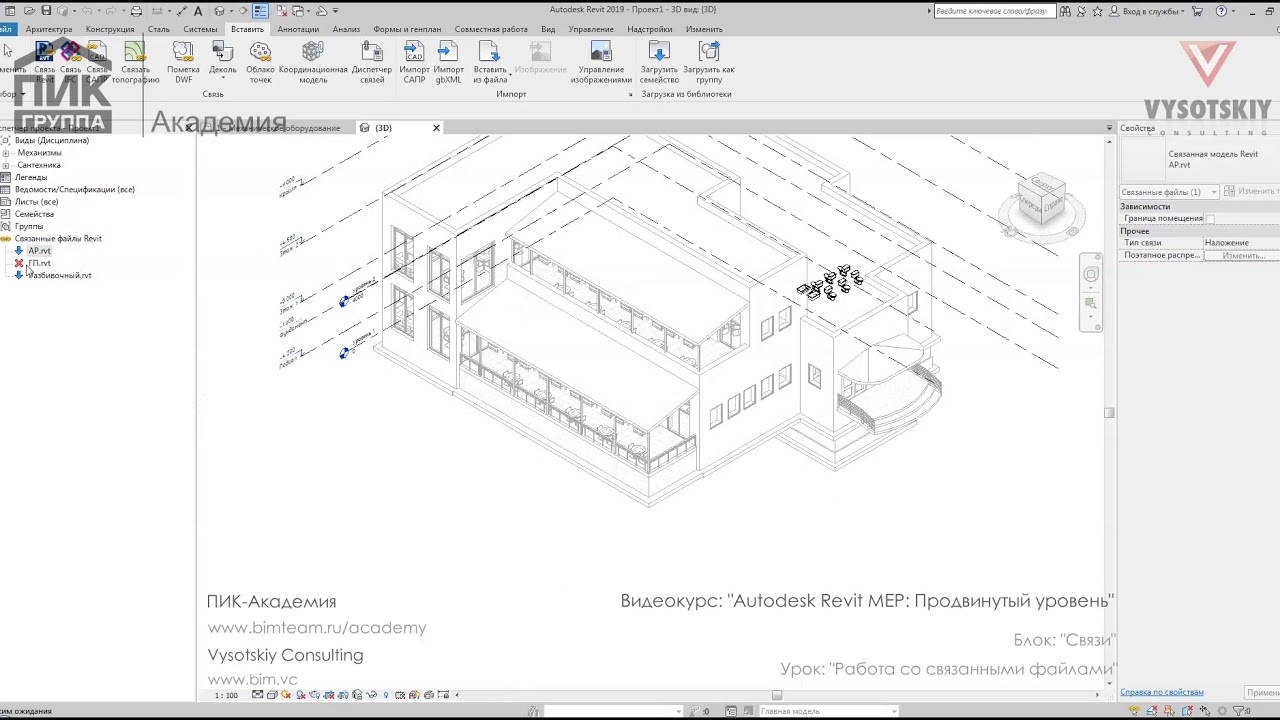Select Семейства in project browser

[x=34, y=214]
